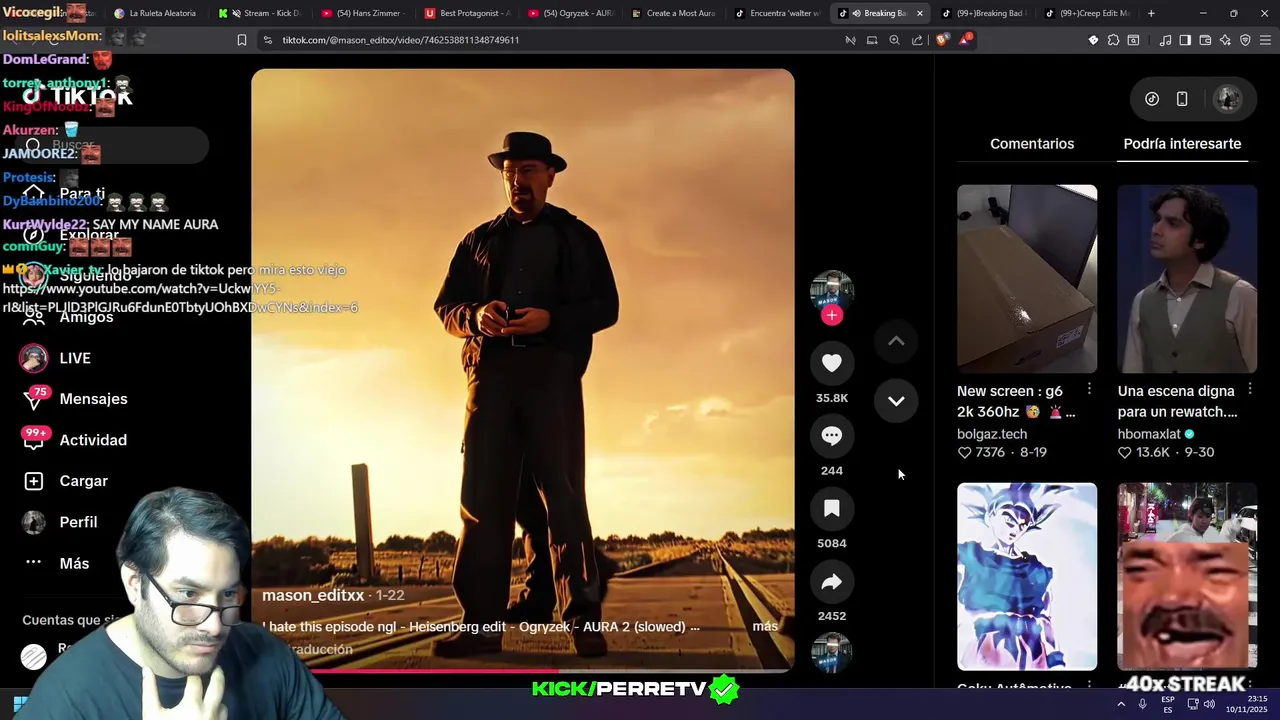Go to next video with down chevron

pyautogui.click(x=896, y=400)
